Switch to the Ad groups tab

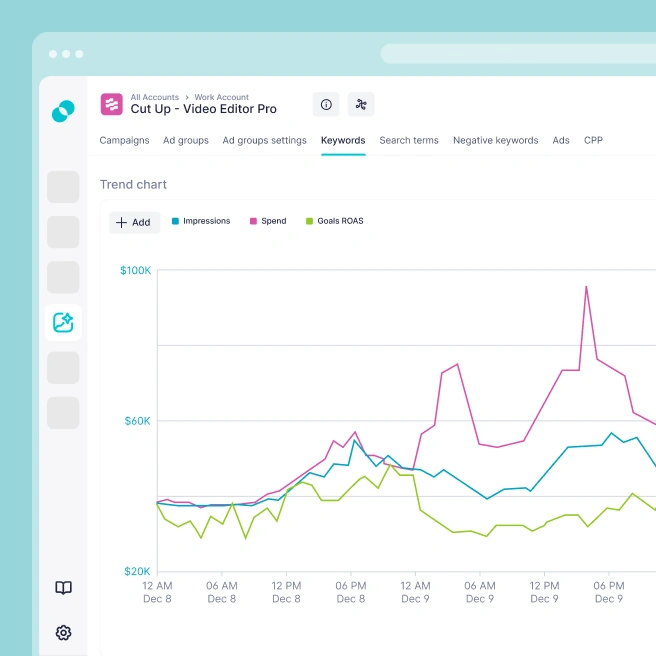click(186, 140)
